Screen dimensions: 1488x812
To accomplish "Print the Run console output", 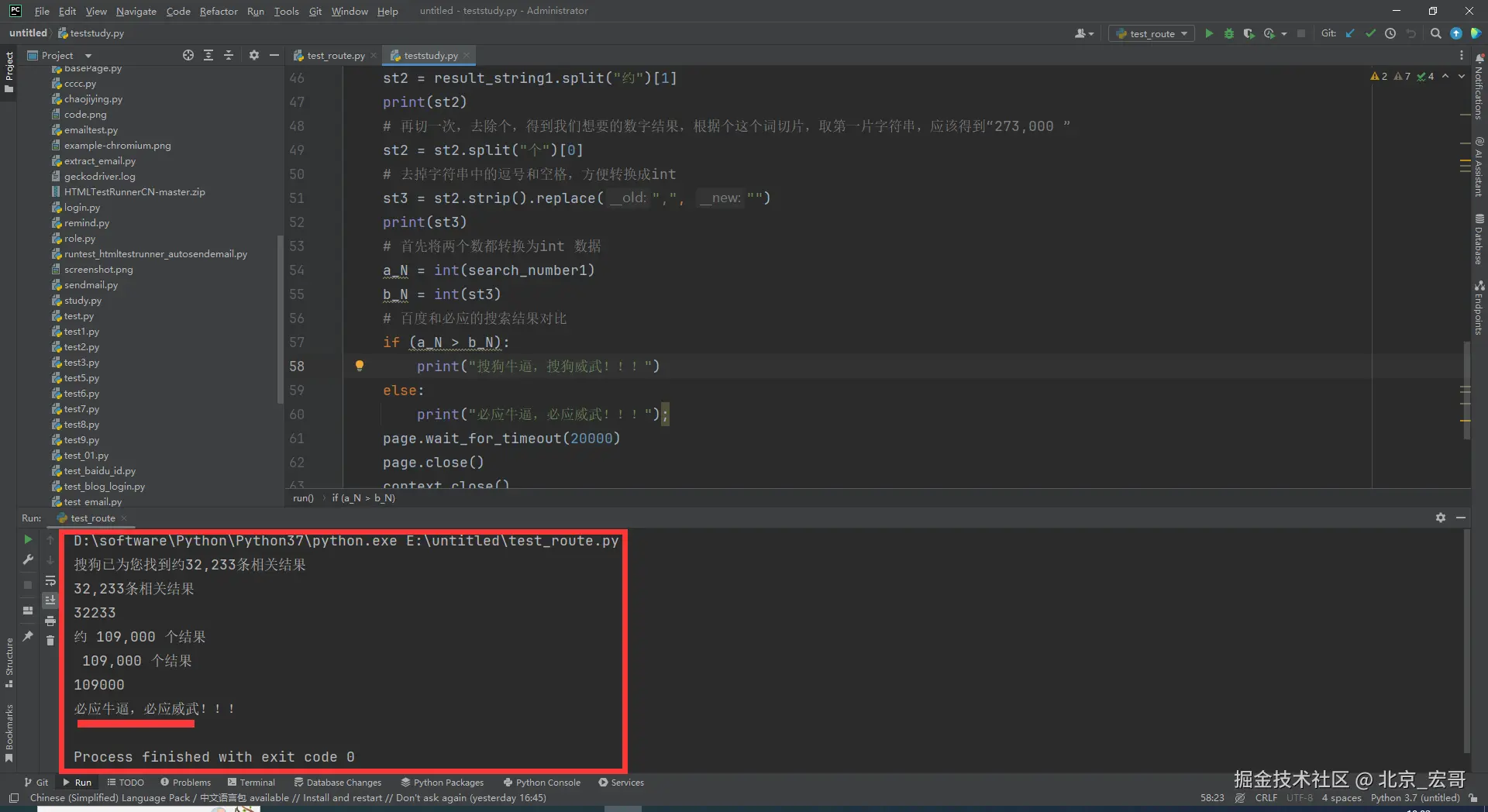I will [50, 621].
